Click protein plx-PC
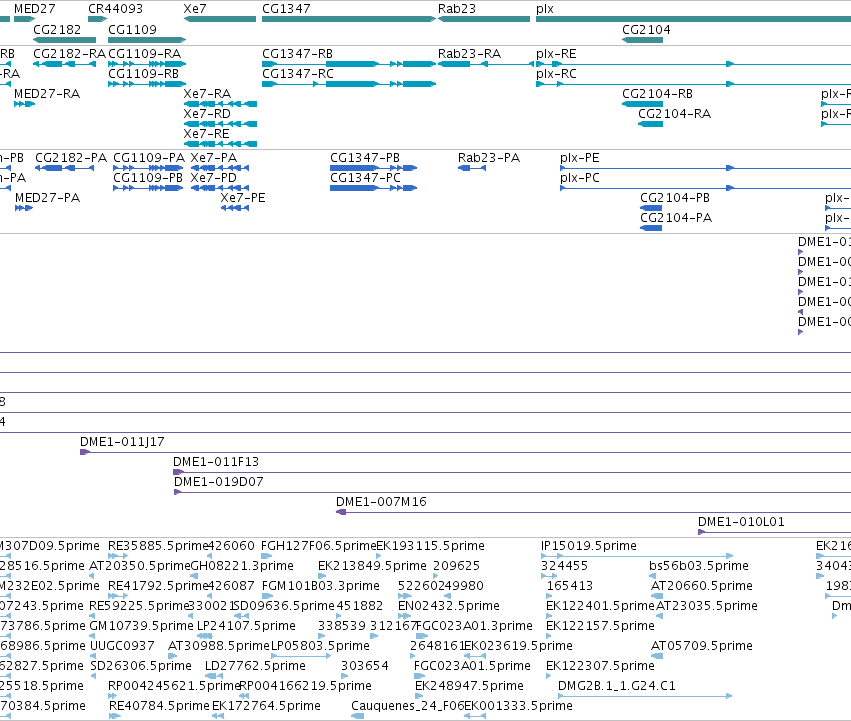Viewport: 851px width, 721px height. (x=706, y=188)
